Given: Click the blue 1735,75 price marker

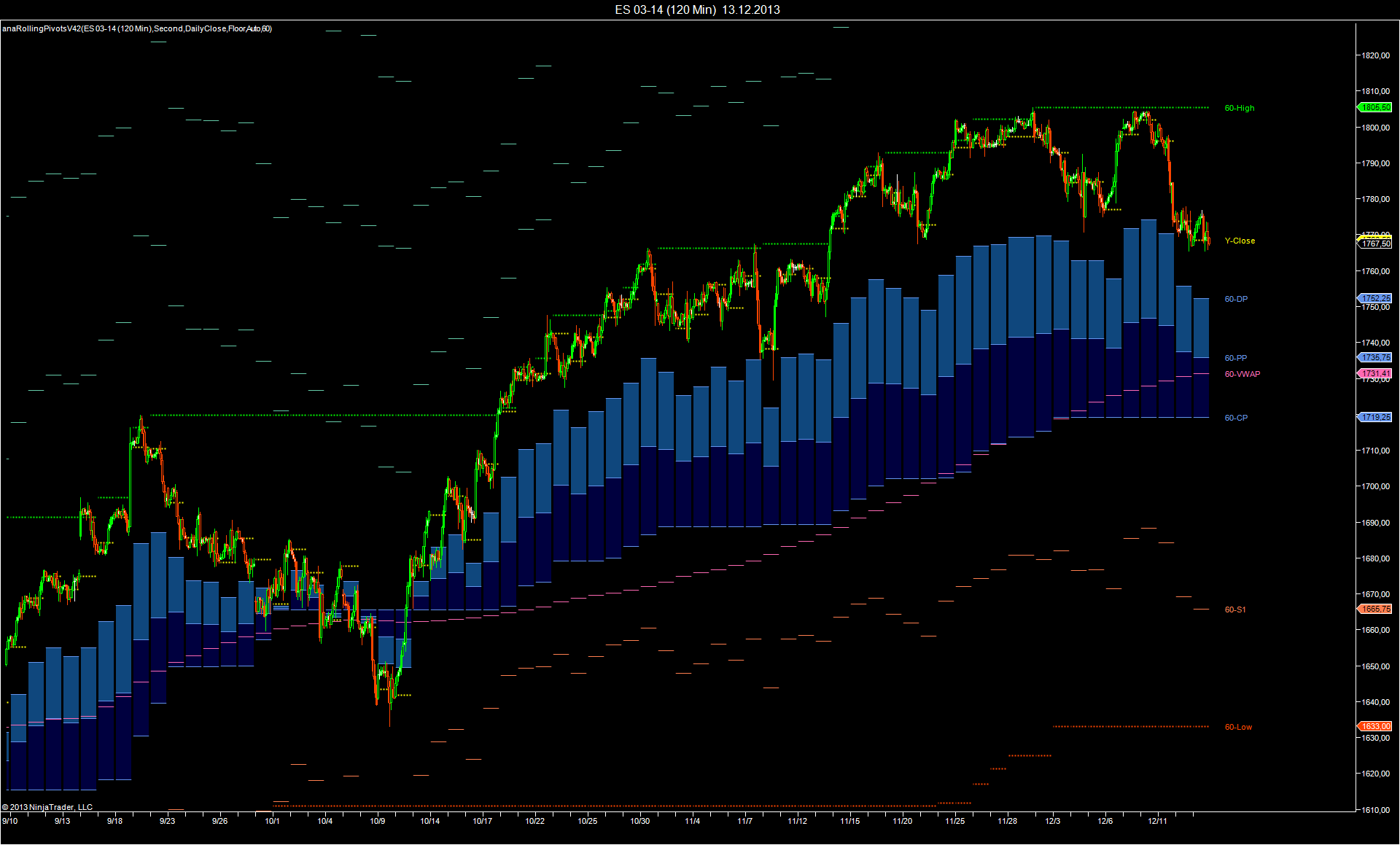Looking at the screenshot, I should coord(1375,358).
